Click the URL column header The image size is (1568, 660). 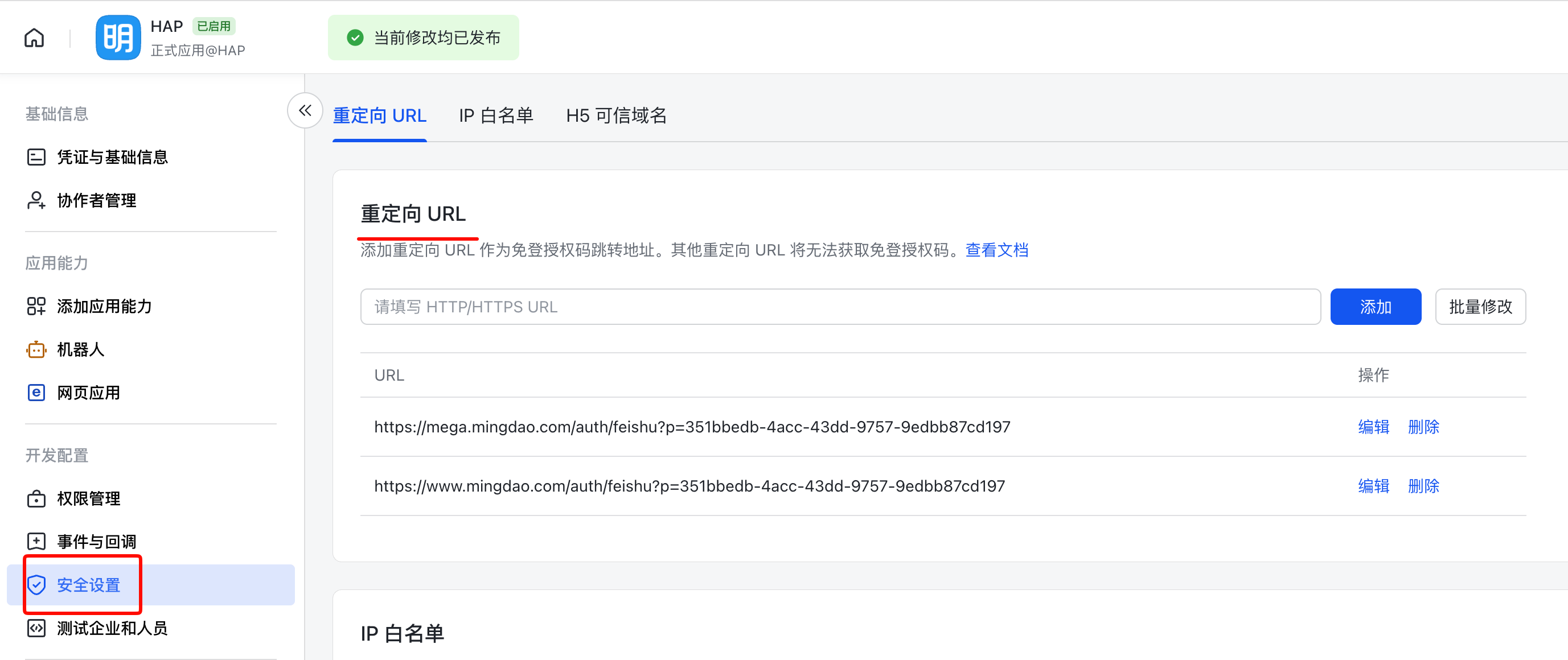pos(389,376)
